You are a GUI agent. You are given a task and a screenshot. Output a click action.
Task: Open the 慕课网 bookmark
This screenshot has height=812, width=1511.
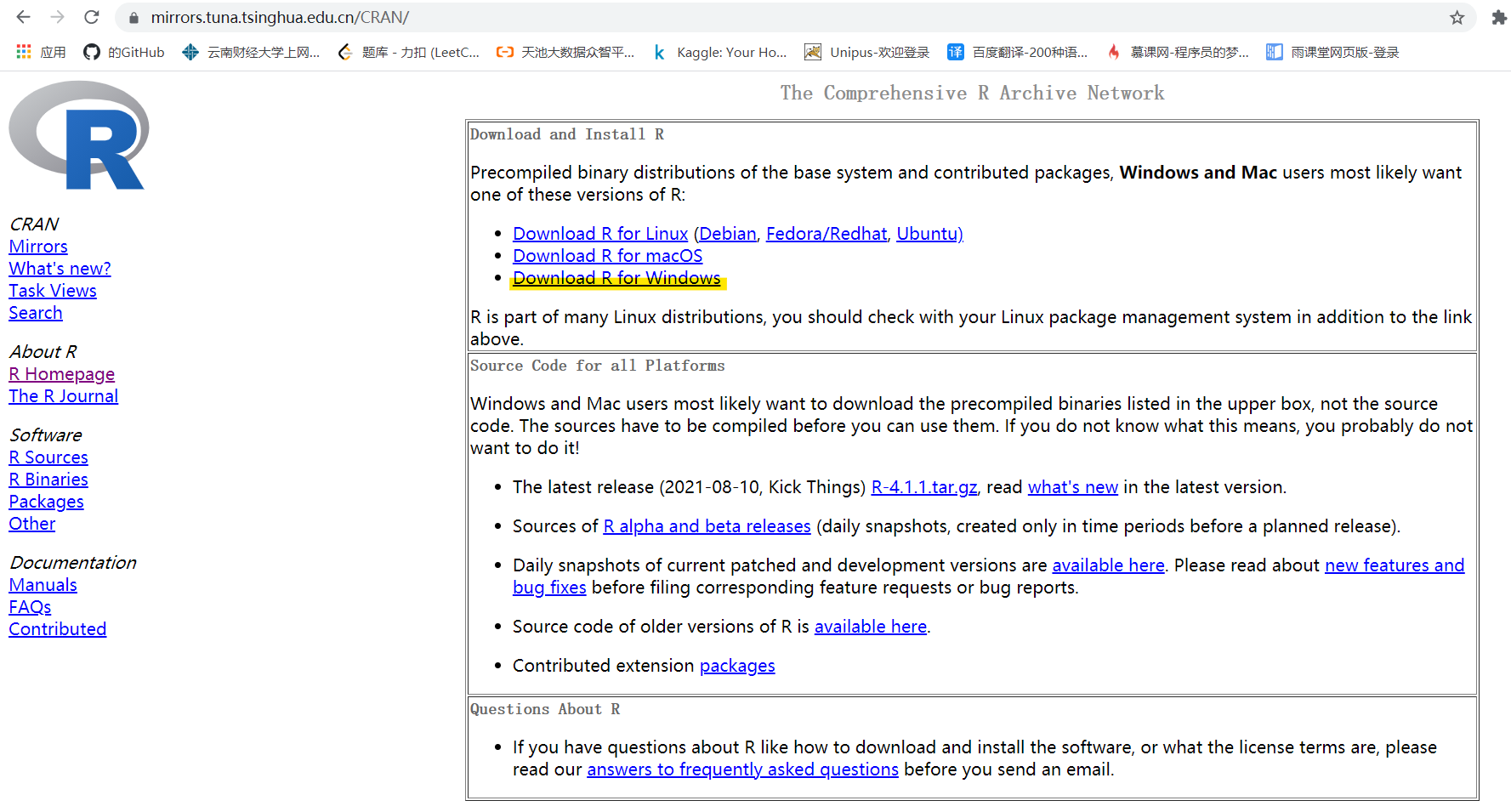1178,52
